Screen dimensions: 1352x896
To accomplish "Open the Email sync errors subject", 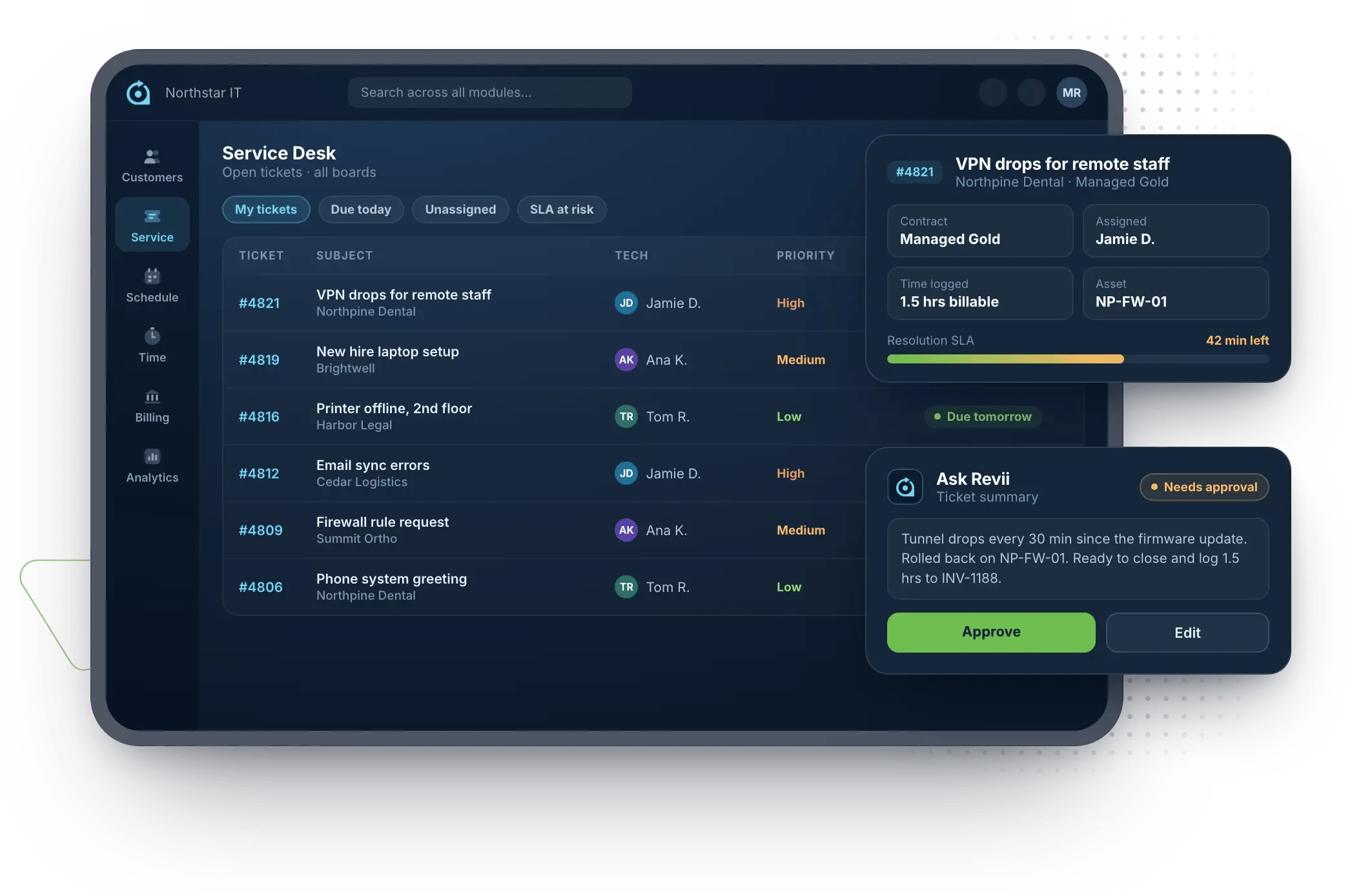I will tap(373, 465).
